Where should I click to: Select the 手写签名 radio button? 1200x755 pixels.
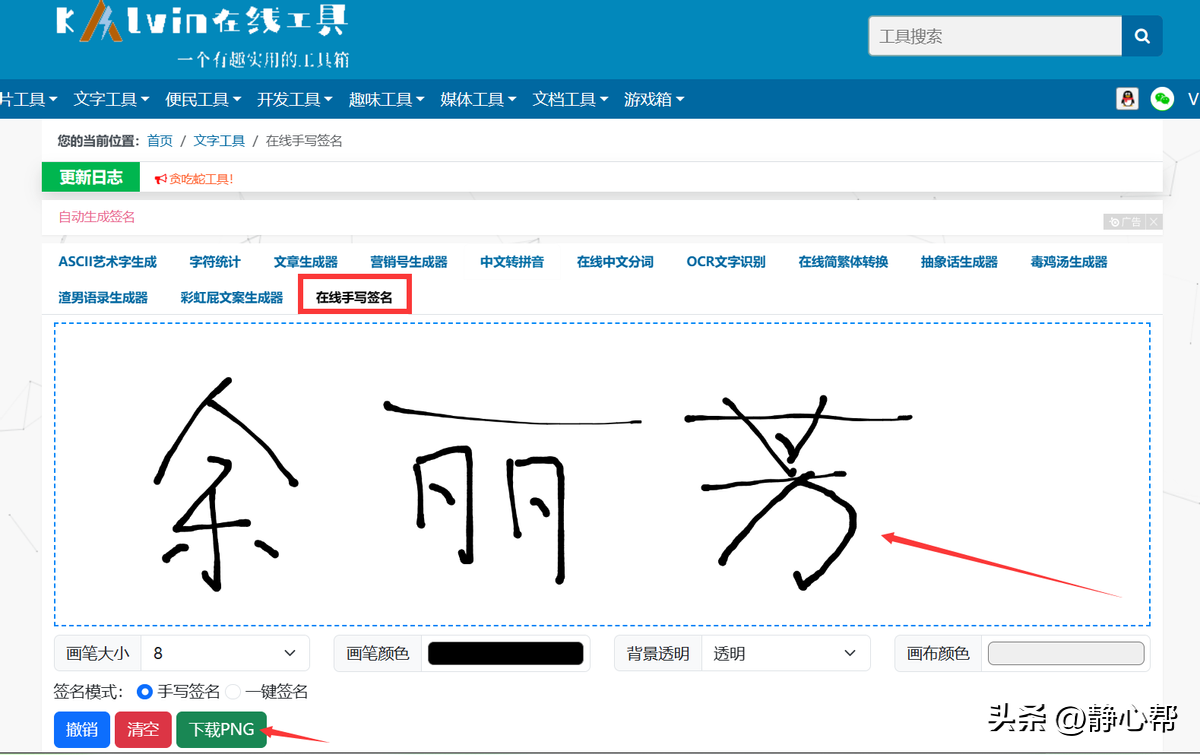143,691
